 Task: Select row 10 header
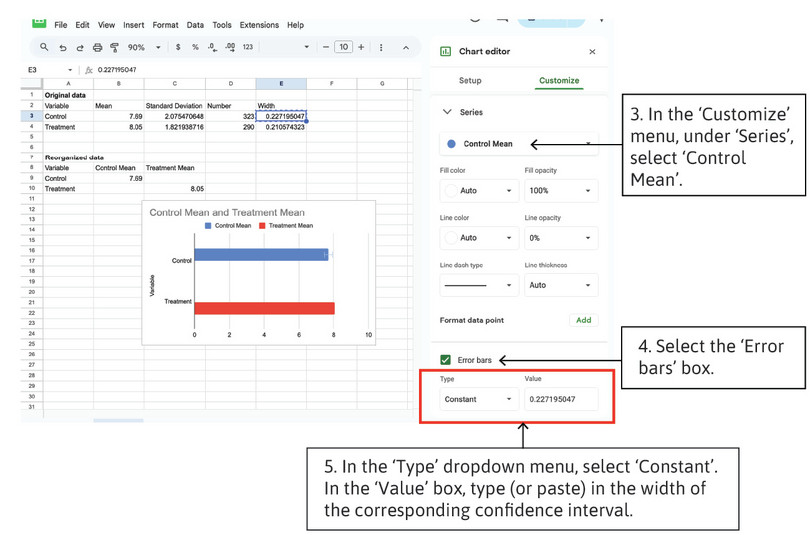tap(32, 188)
